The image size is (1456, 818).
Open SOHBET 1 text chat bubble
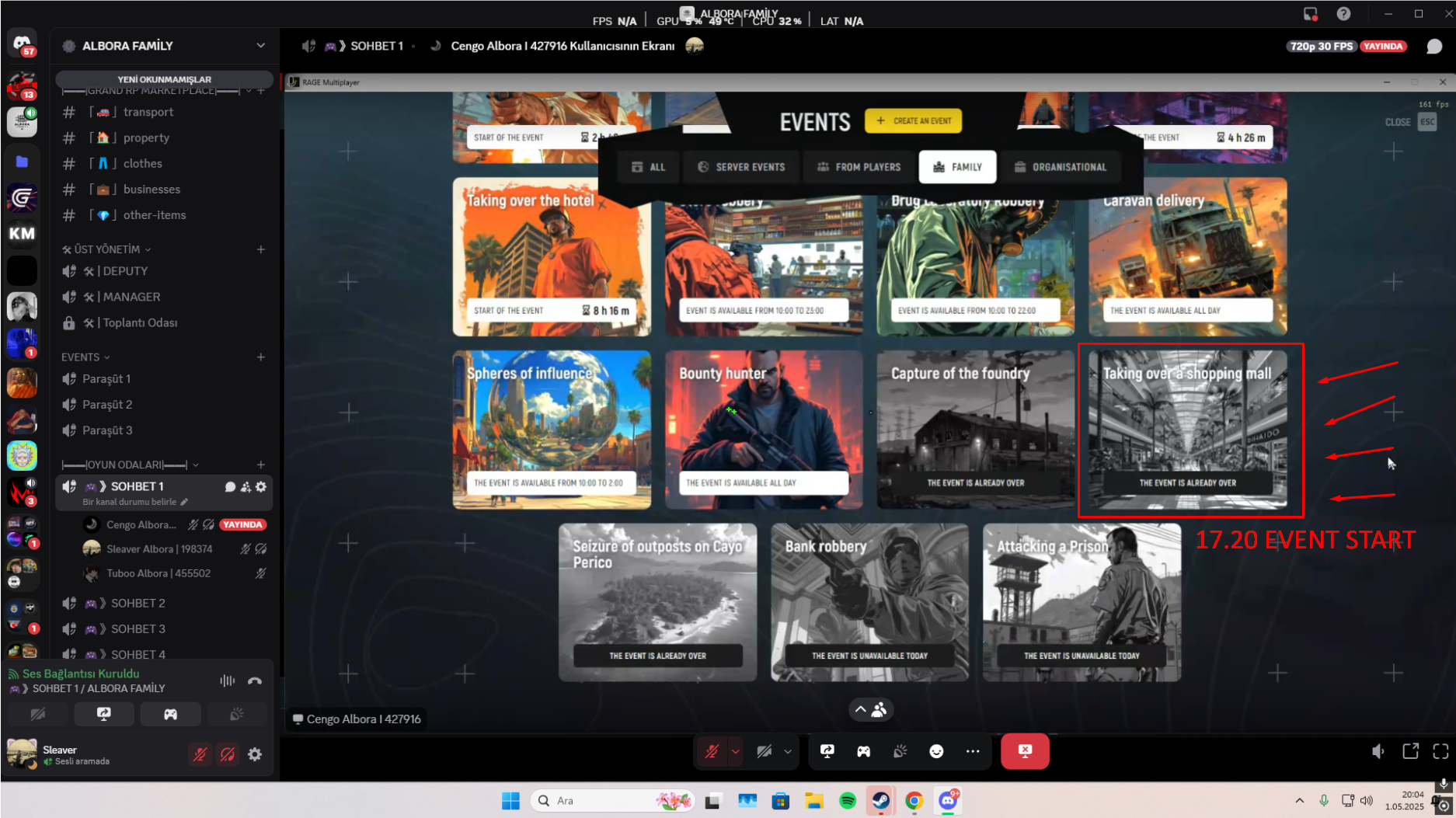pyautogui.click(x=230, y=486)
